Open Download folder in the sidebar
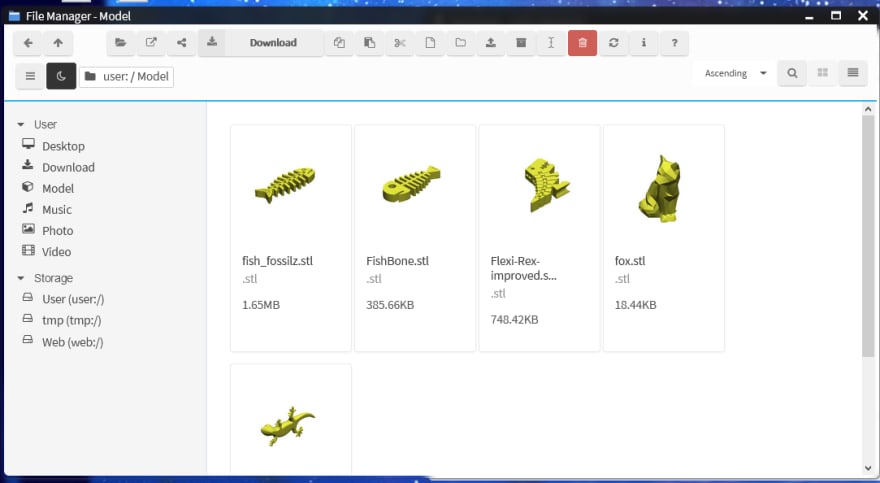This screenshot has height=483, width=880. (x=58, y=167)
